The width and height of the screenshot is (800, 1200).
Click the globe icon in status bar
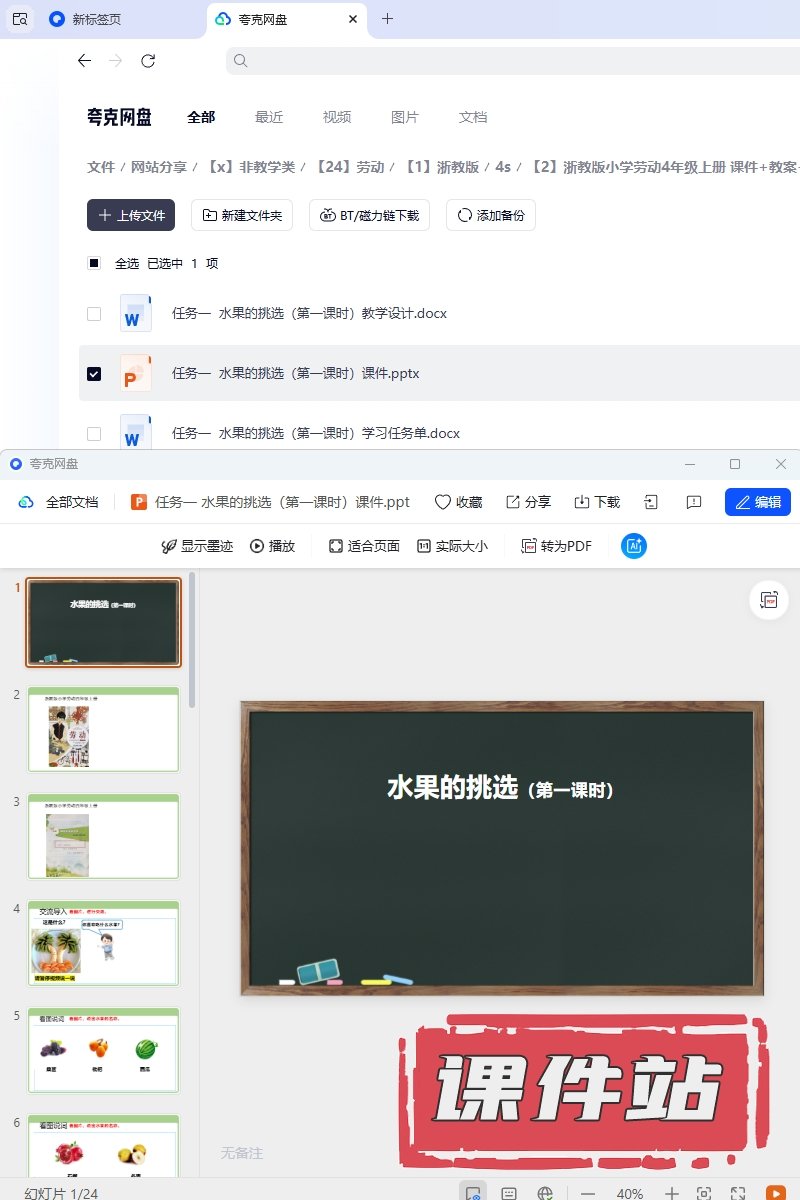pyautogui.click(x=545, y=1193)
